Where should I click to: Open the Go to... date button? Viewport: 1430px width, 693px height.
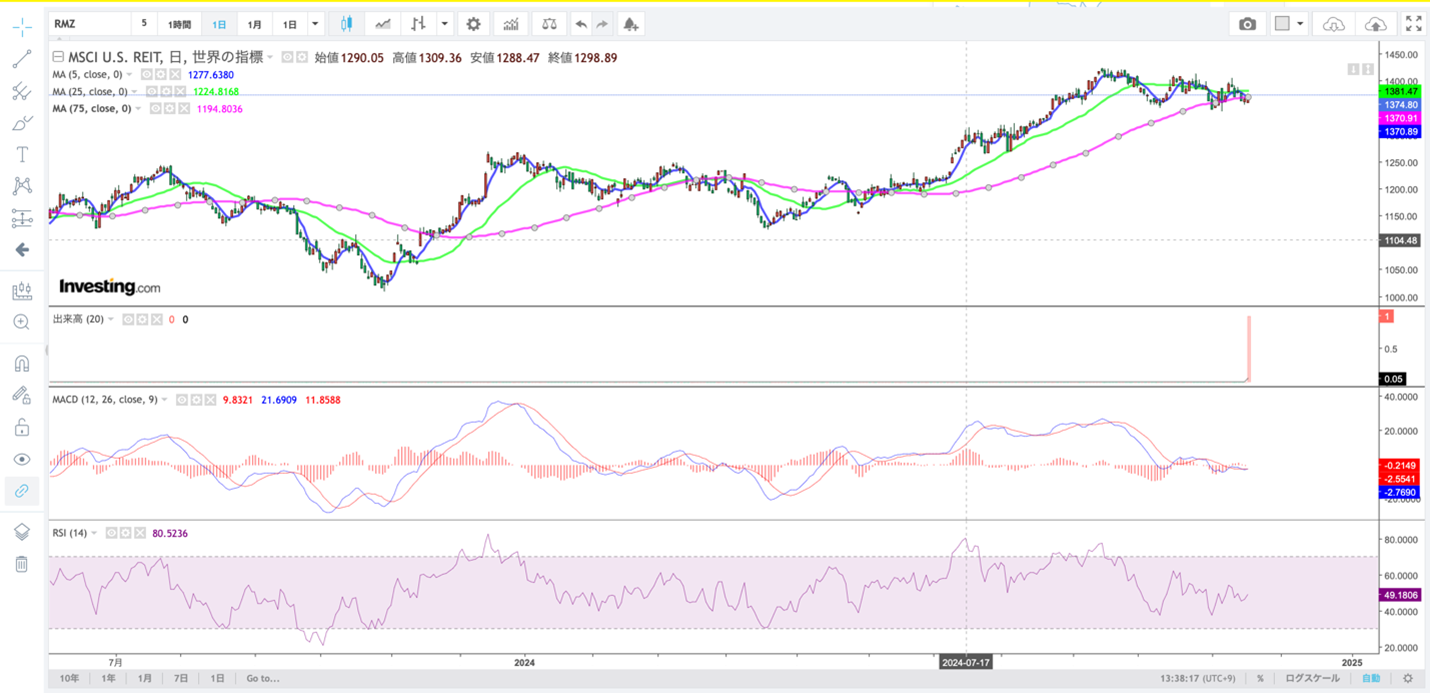pos(263,678)
